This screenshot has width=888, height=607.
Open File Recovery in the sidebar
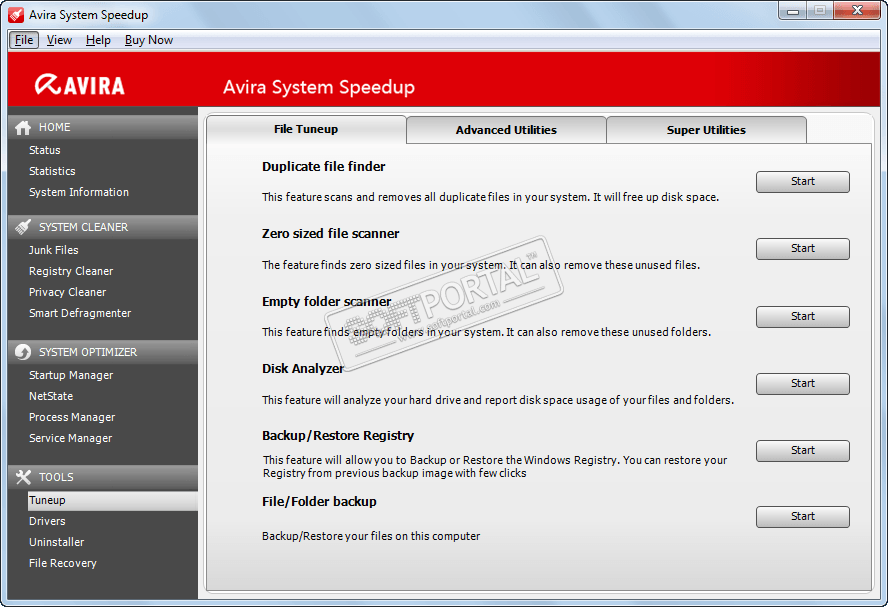tap(63, 563)
